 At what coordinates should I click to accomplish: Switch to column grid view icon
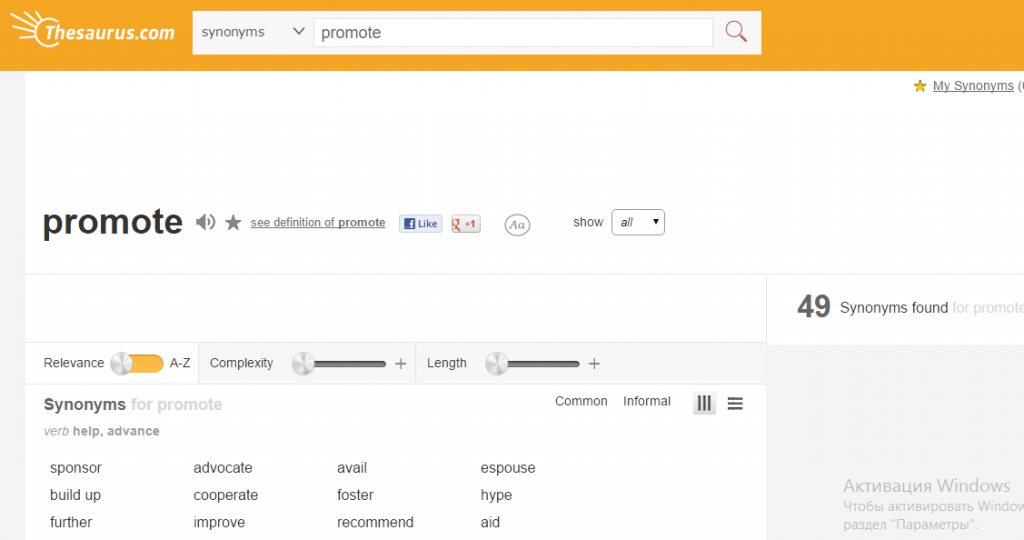click(x=704, y=403)
